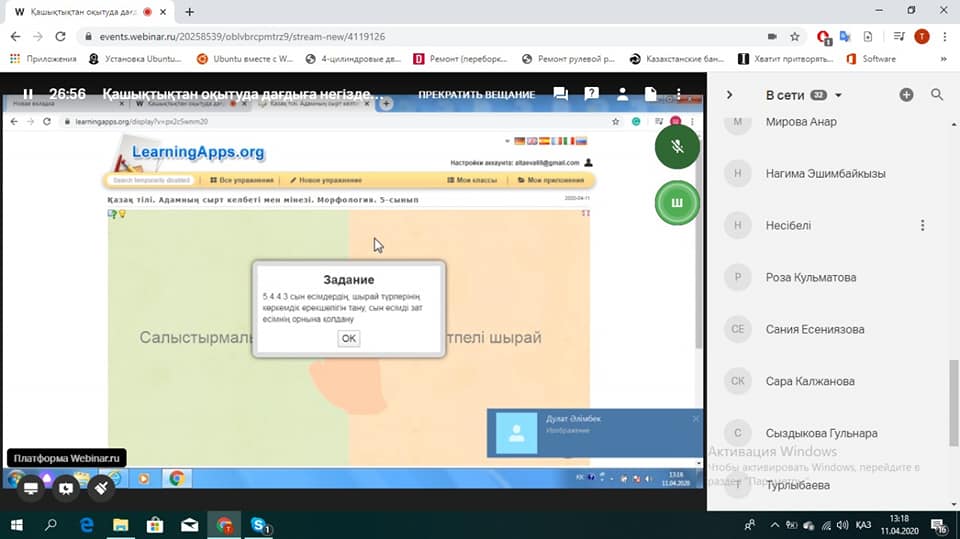
Task: Open options dots next to Несібелі
Action: point(923,225)
